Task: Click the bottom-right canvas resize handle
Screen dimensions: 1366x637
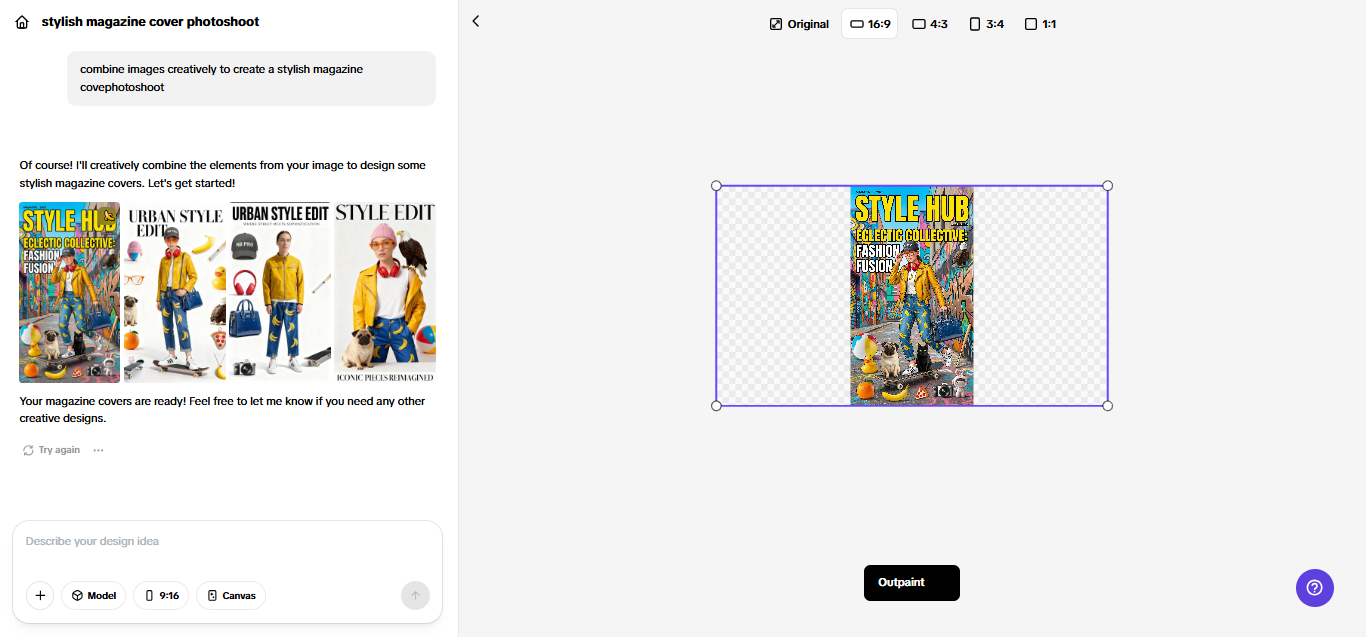Action: point(1107,405)
